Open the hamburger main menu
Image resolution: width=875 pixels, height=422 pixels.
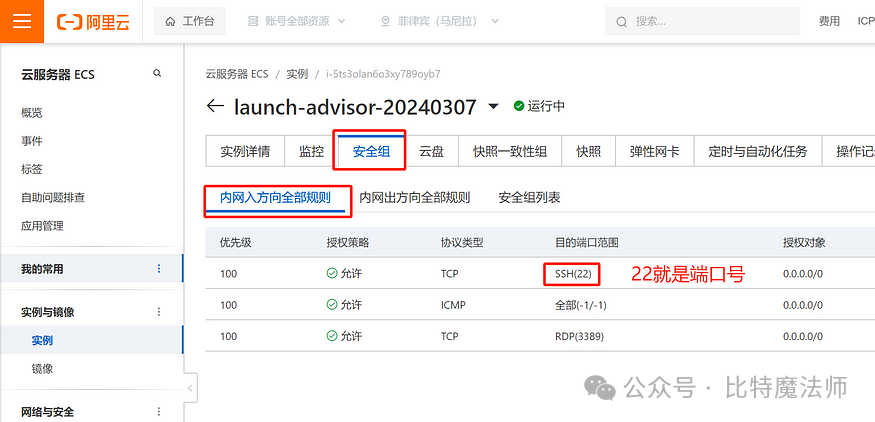22,21
